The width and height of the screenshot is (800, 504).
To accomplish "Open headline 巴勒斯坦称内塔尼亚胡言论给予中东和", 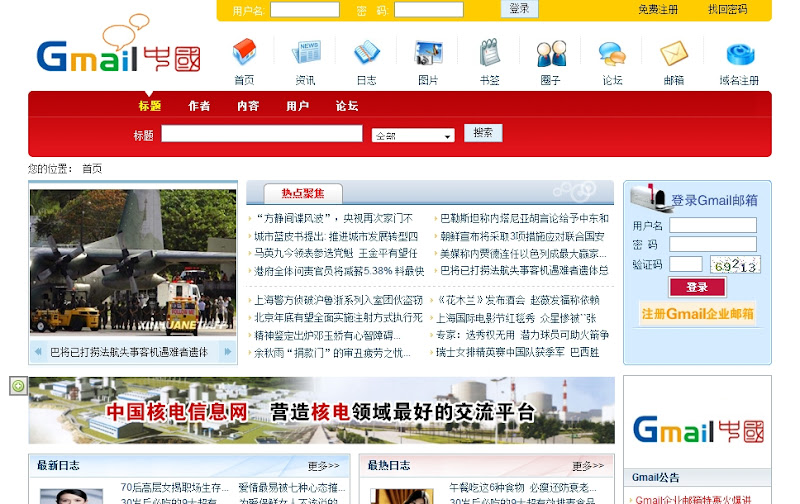I will coord(524,218).
